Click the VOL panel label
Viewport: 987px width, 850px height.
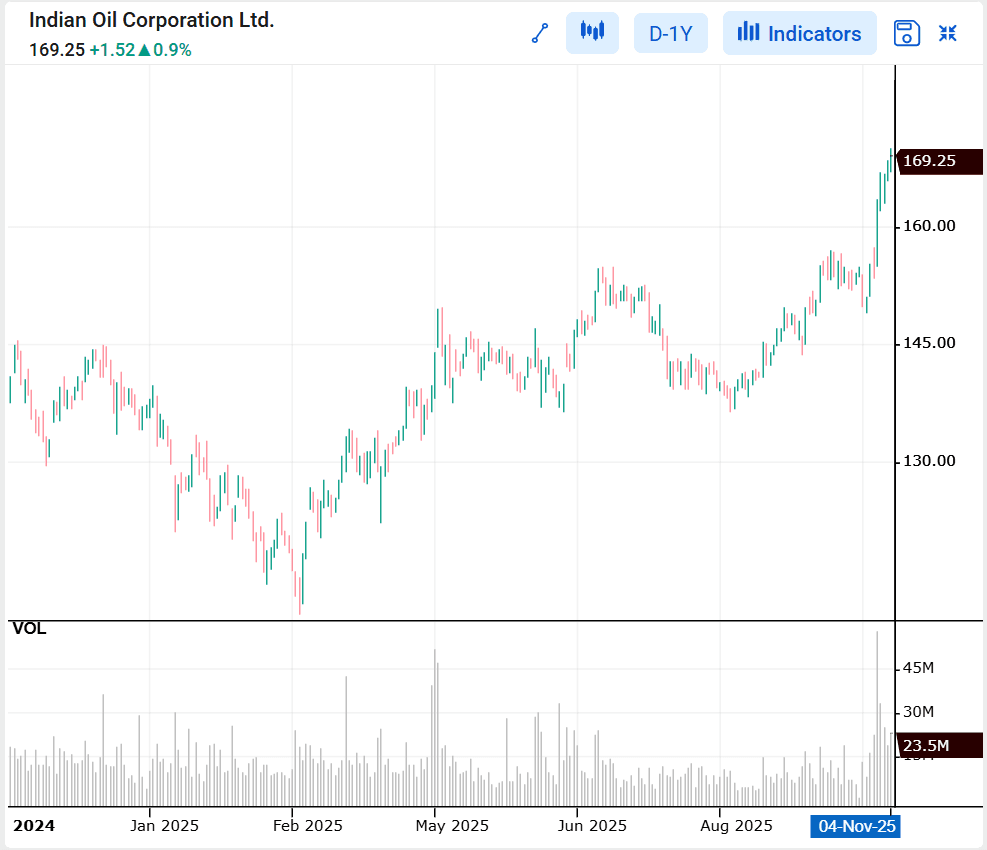tap(29, 629)
